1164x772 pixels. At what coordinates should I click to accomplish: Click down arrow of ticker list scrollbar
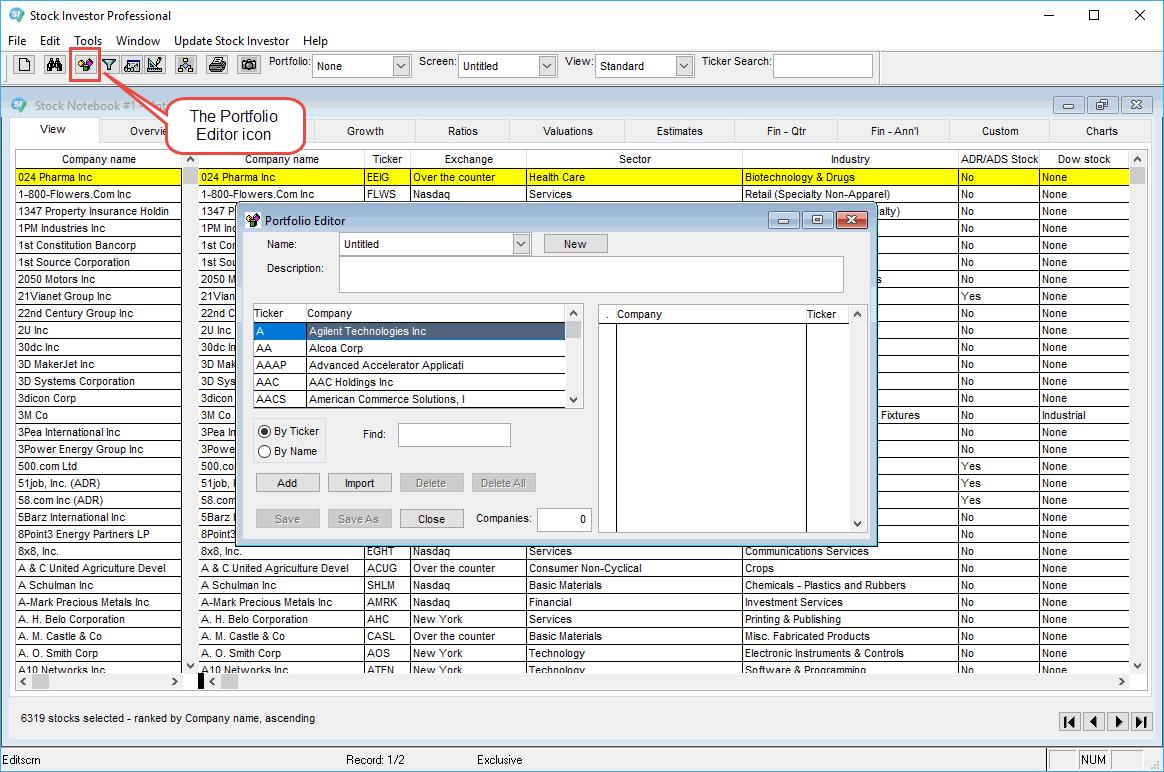click(x=573, y=399)
